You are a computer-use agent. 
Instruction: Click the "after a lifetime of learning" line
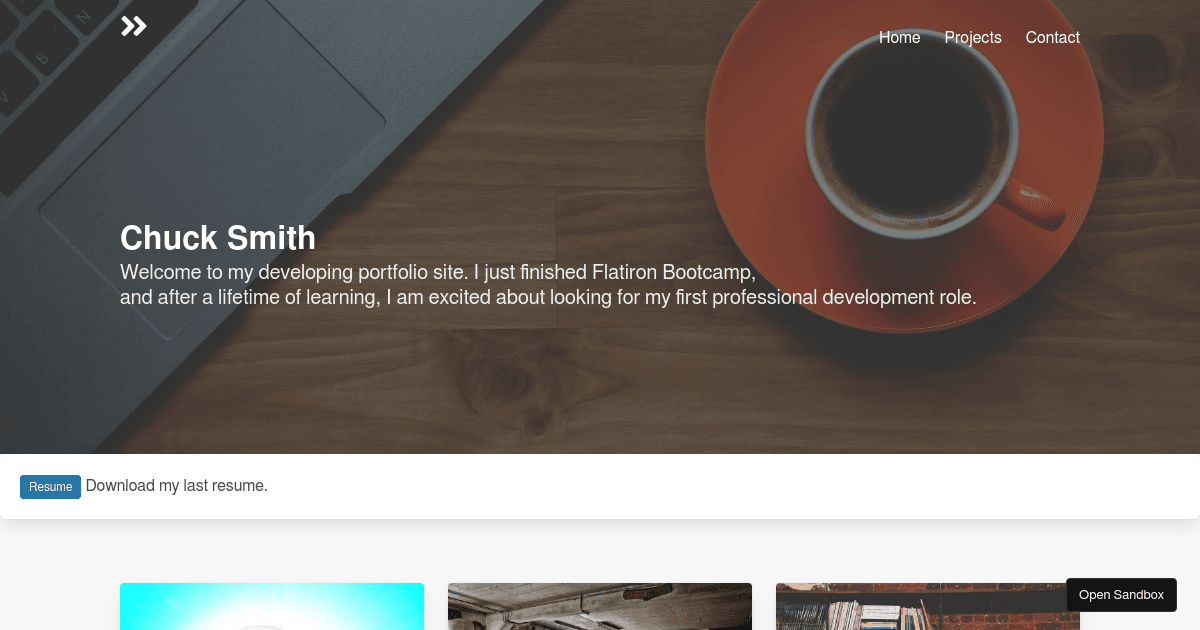[x=548, y=297]
